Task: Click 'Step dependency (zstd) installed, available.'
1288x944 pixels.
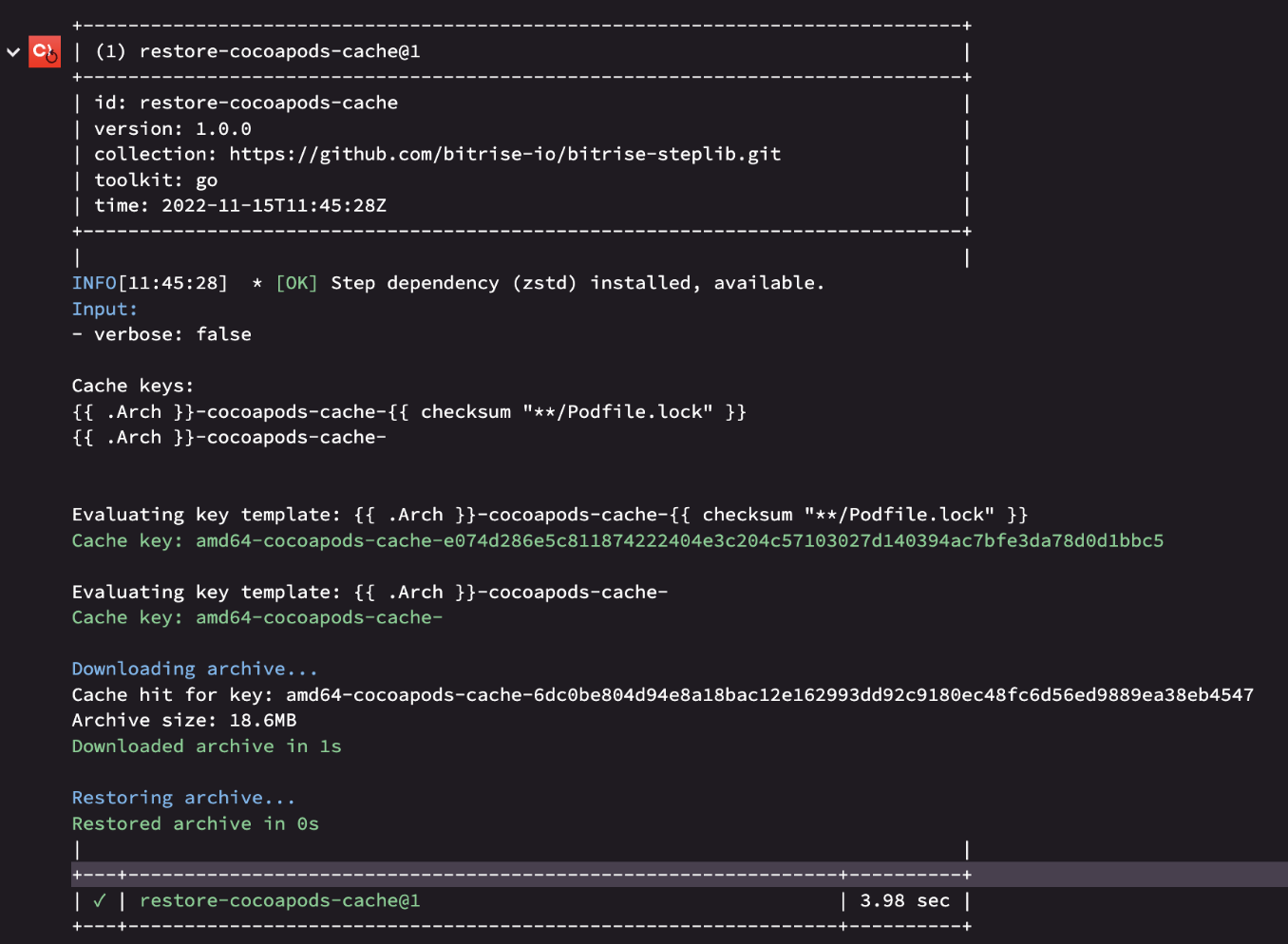Action: [578, 283]
